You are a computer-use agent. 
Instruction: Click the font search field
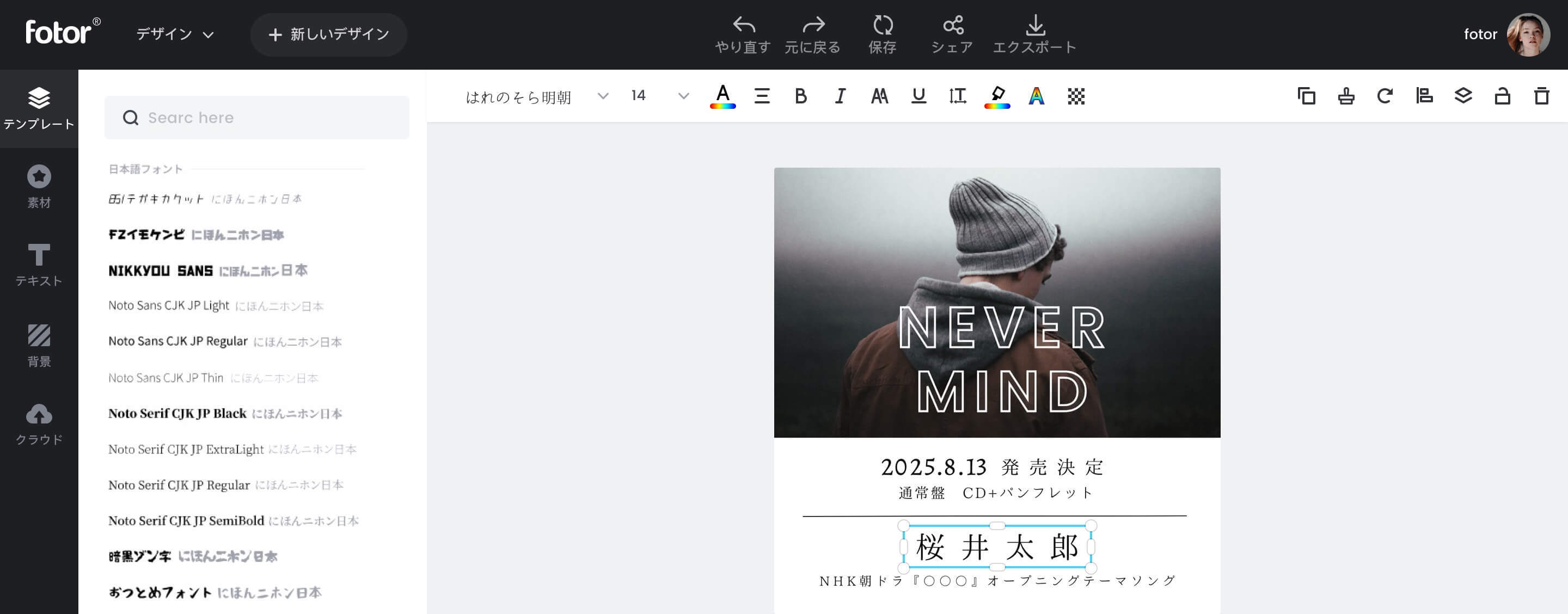(x=257, y=118)
